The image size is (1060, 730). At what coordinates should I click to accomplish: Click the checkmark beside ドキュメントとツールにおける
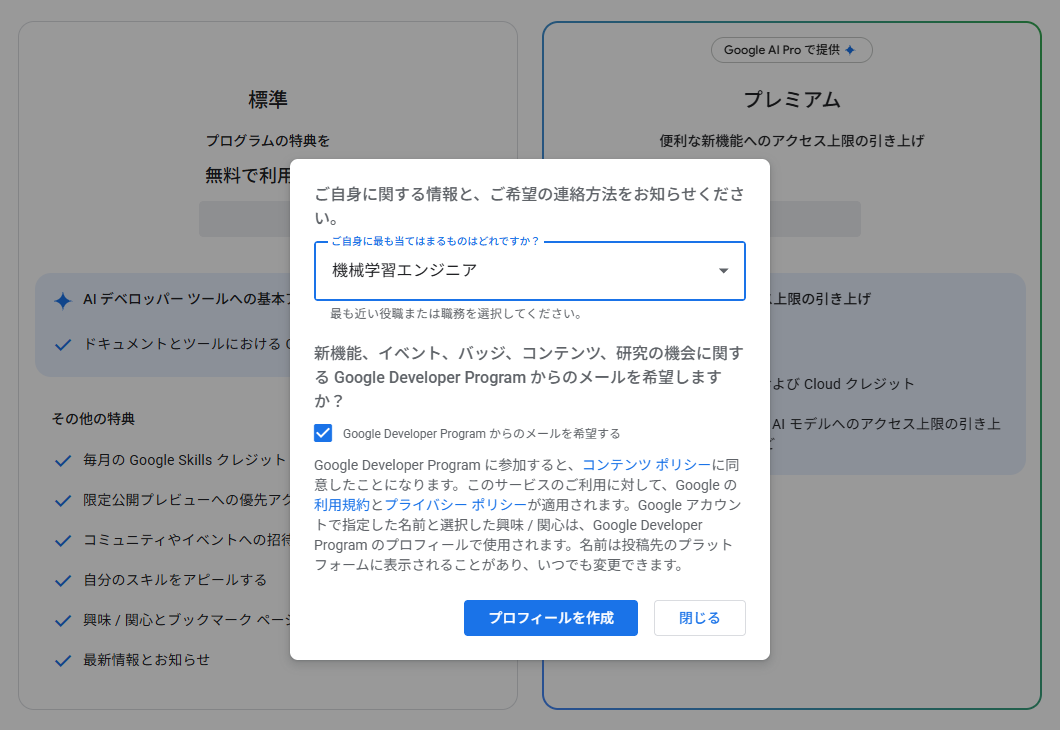coord(63,345)
